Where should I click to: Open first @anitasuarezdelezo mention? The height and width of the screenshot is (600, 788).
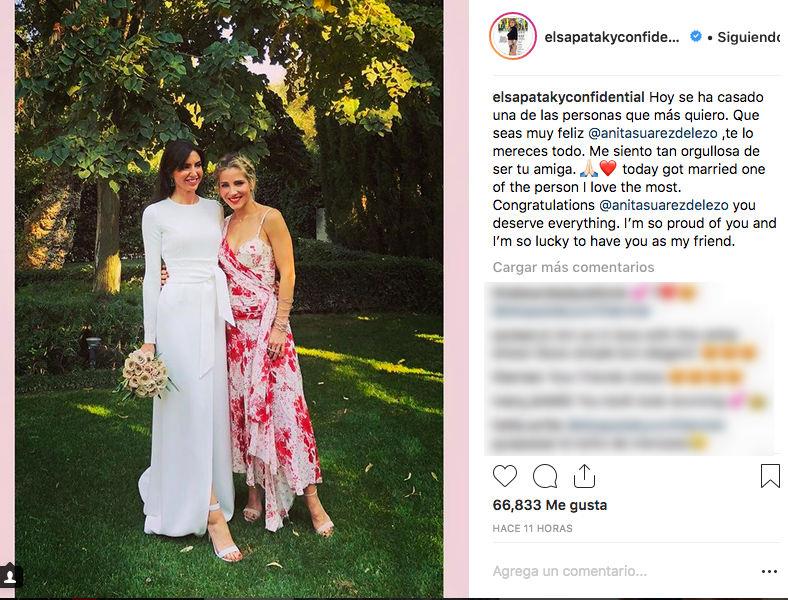(x=652, y=133)
